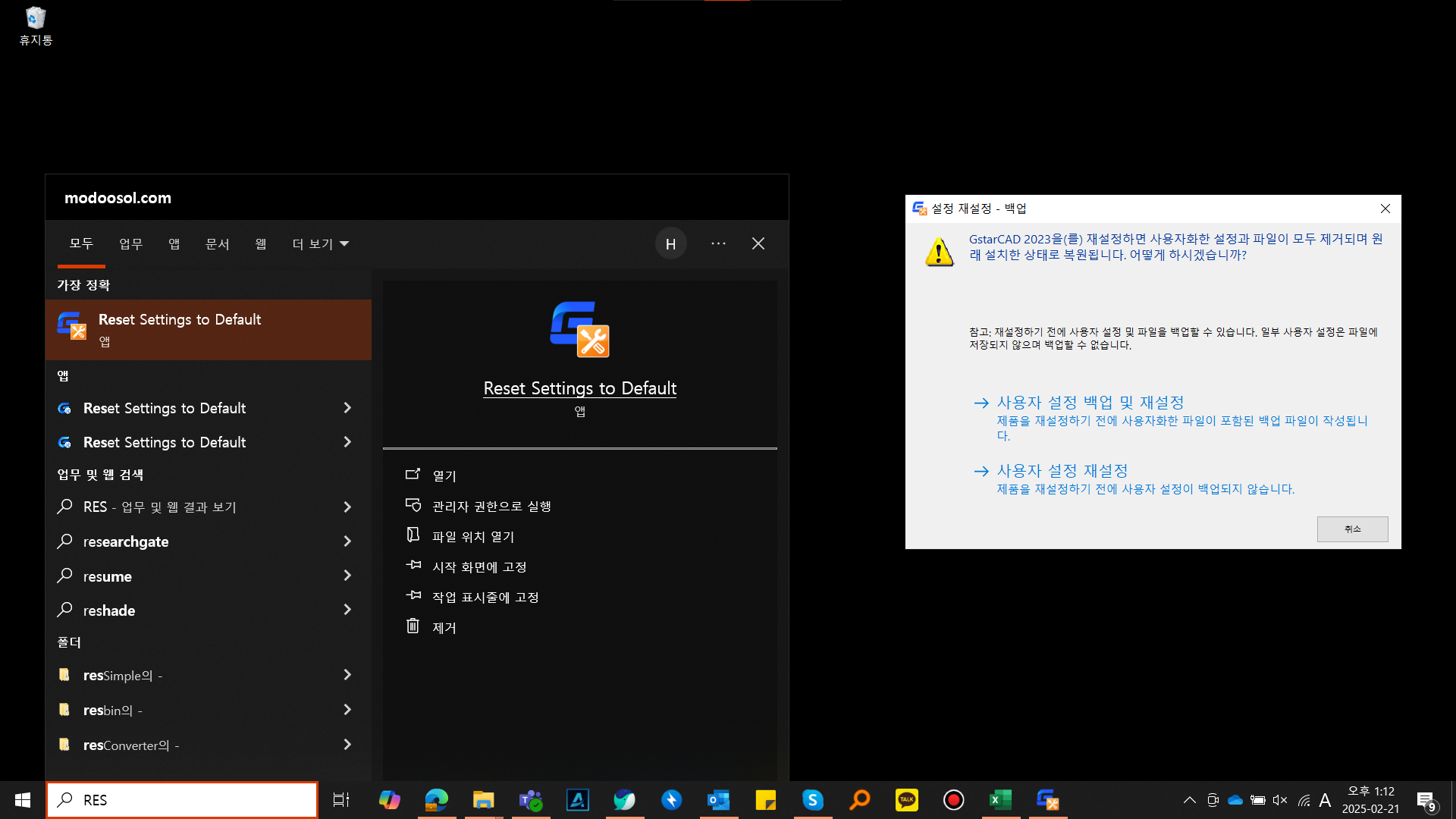
Task: Toggle the IME language indicator A
Action: point(1325,800)
